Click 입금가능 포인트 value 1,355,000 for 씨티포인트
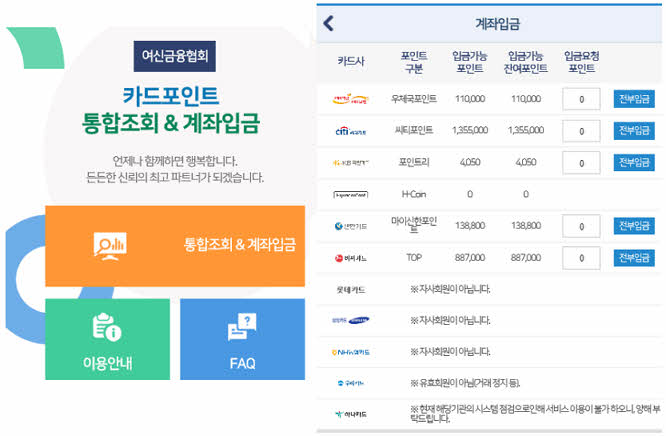Viewport: 666px width, 436px height. tap(470, 130)
